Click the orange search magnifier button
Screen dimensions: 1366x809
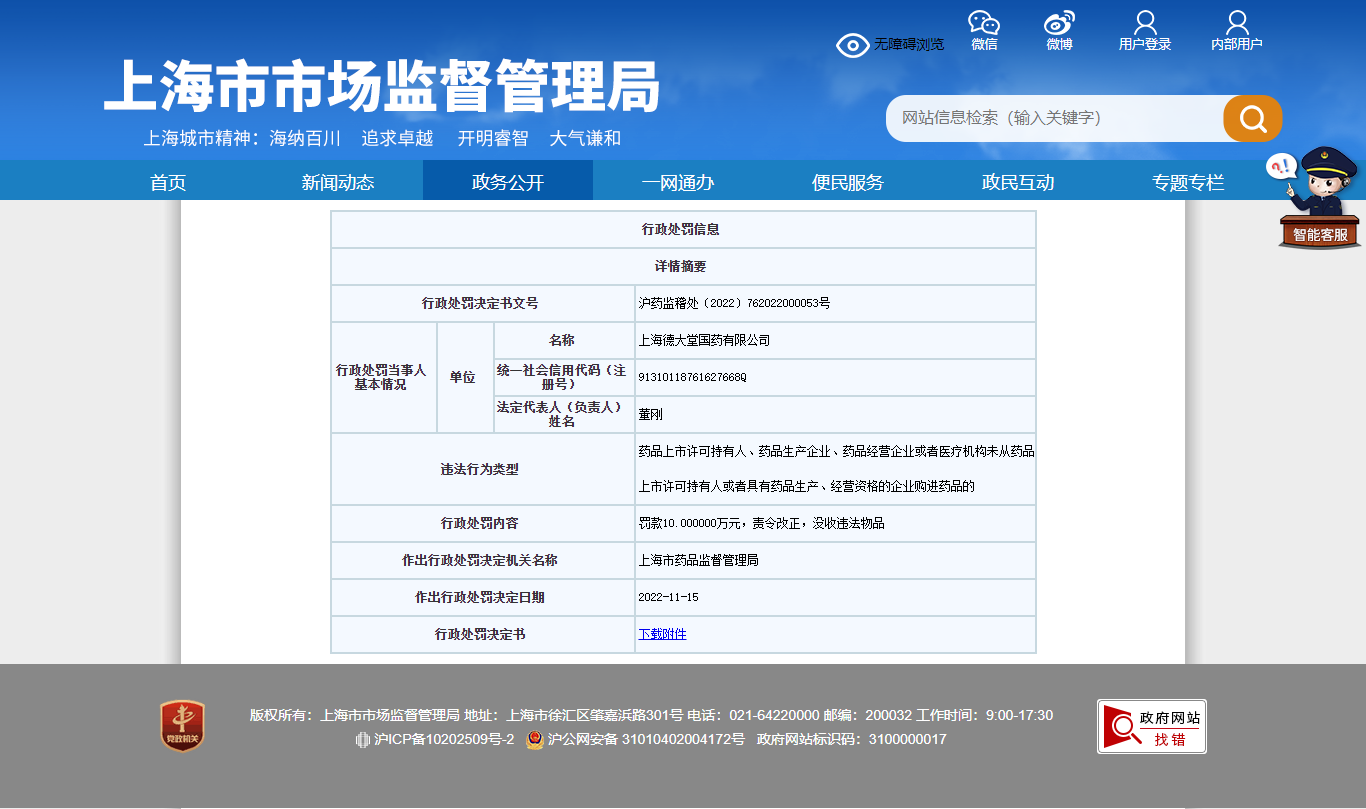[1252, 118]
